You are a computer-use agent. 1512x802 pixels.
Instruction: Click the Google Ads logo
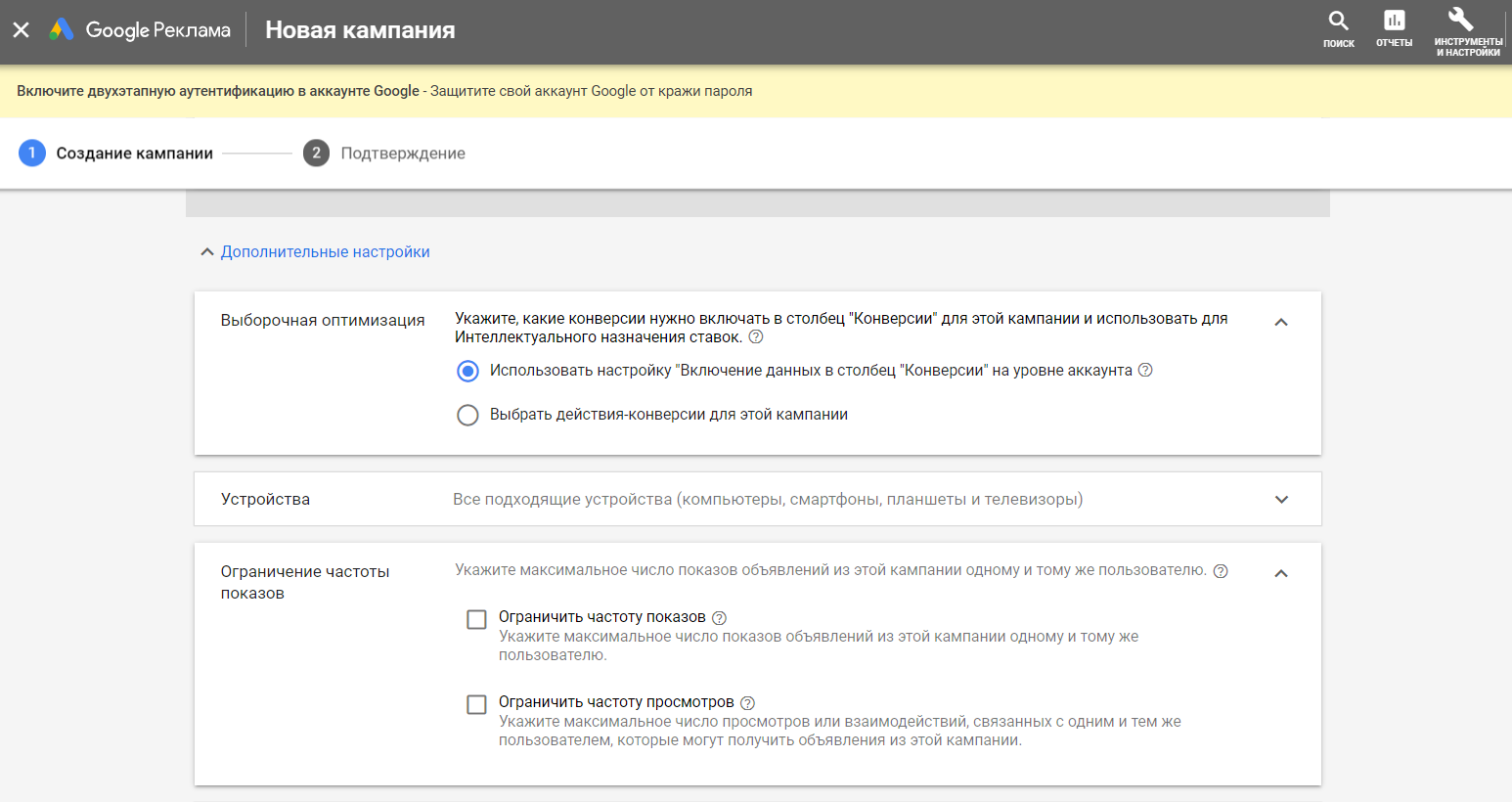[x=62, y=29]
